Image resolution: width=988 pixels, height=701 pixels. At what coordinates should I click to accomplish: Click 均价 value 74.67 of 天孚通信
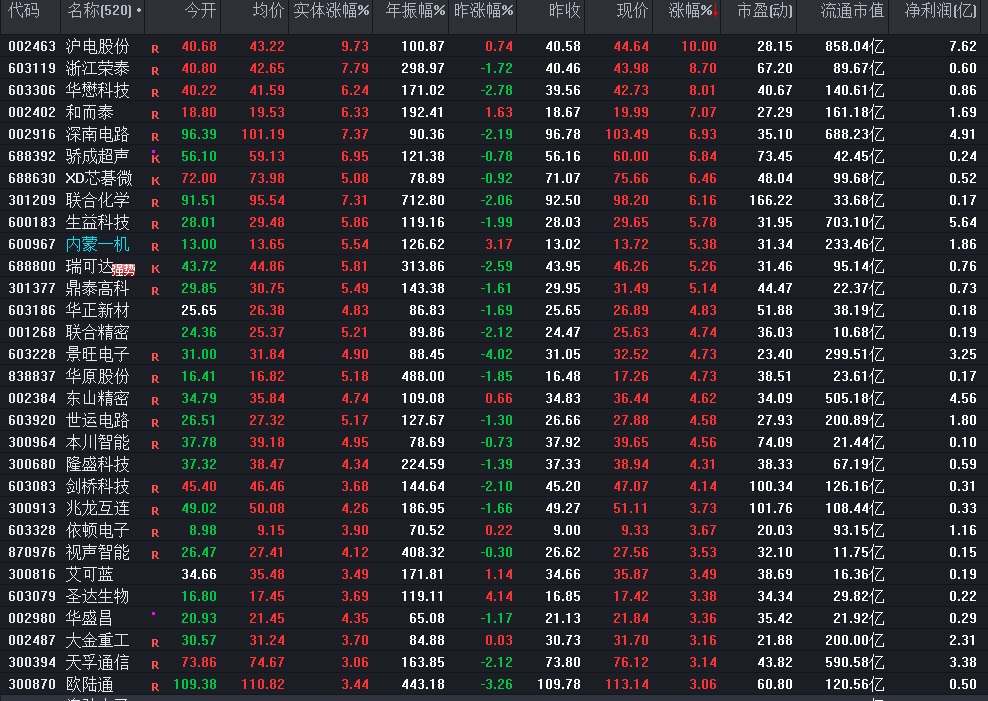267,663
